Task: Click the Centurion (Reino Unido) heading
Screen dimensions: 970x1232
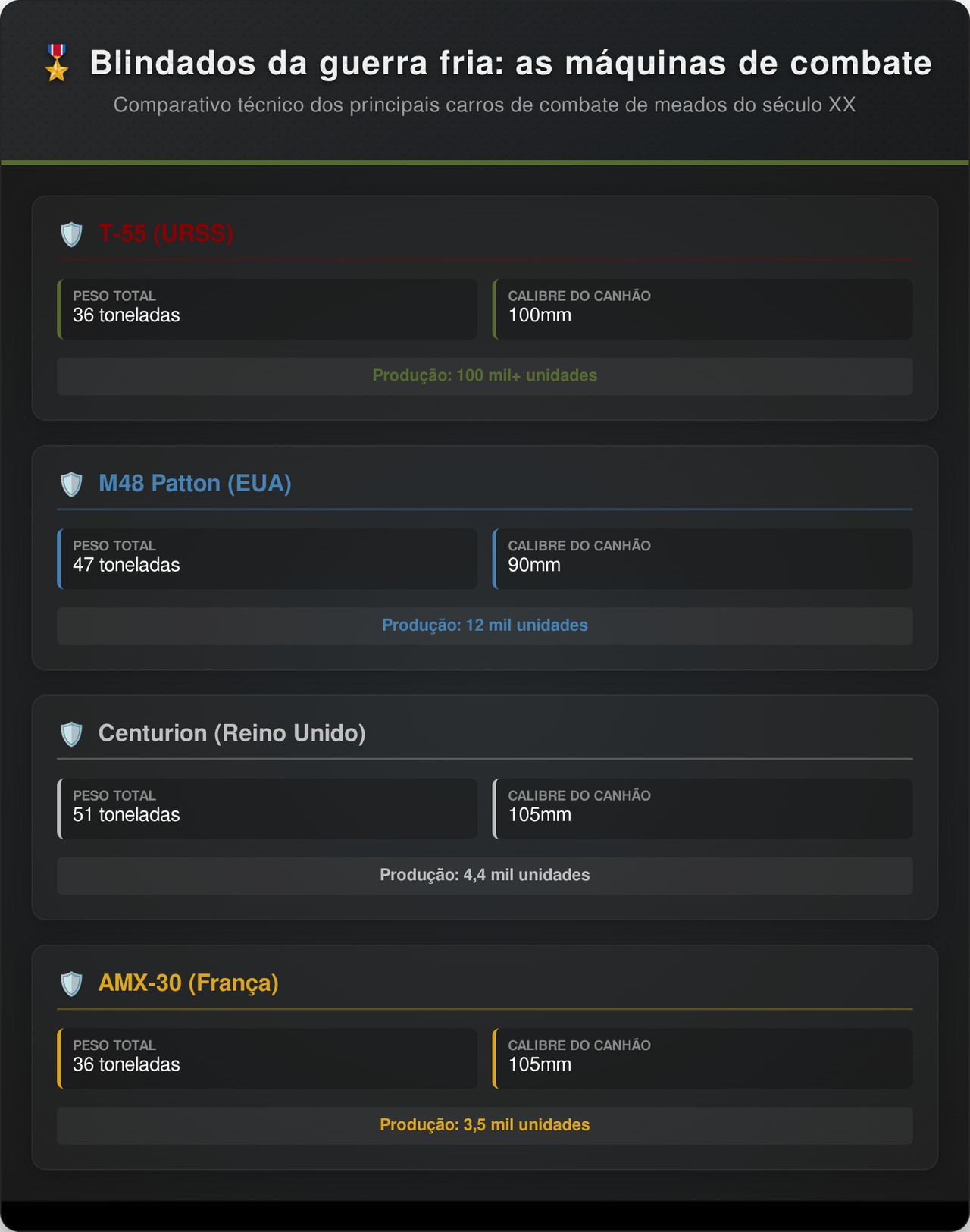Action: 232,733
